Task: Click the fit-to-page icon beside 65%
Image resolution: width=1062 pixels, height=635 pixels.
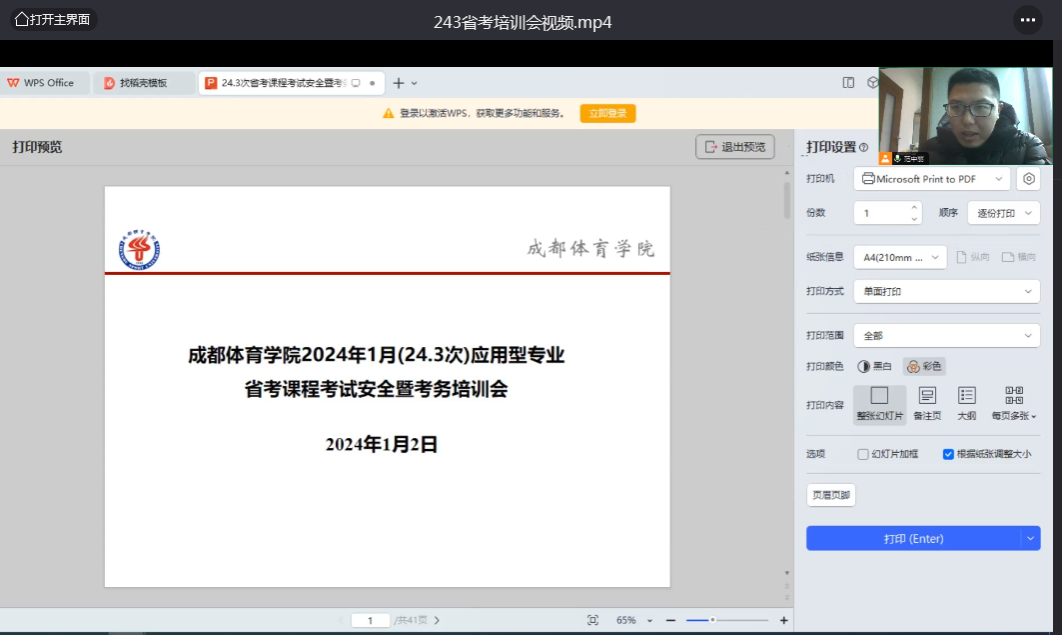Action: point(593,620)
